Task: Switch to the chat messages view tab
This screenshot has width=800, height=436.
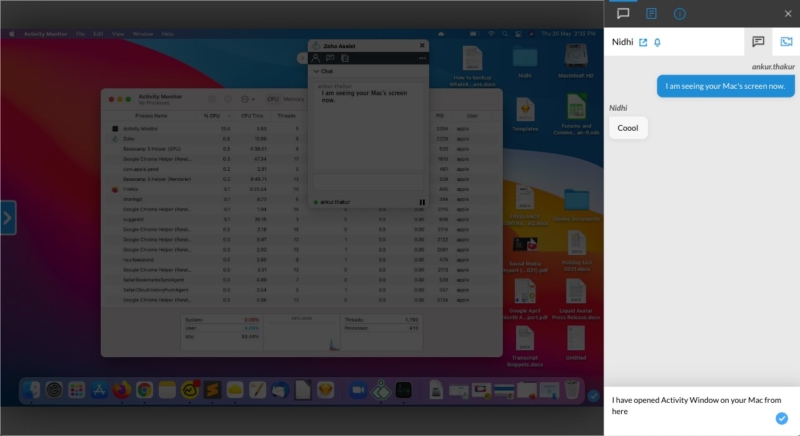Action: pyautogui.click(x=758, y=42)
